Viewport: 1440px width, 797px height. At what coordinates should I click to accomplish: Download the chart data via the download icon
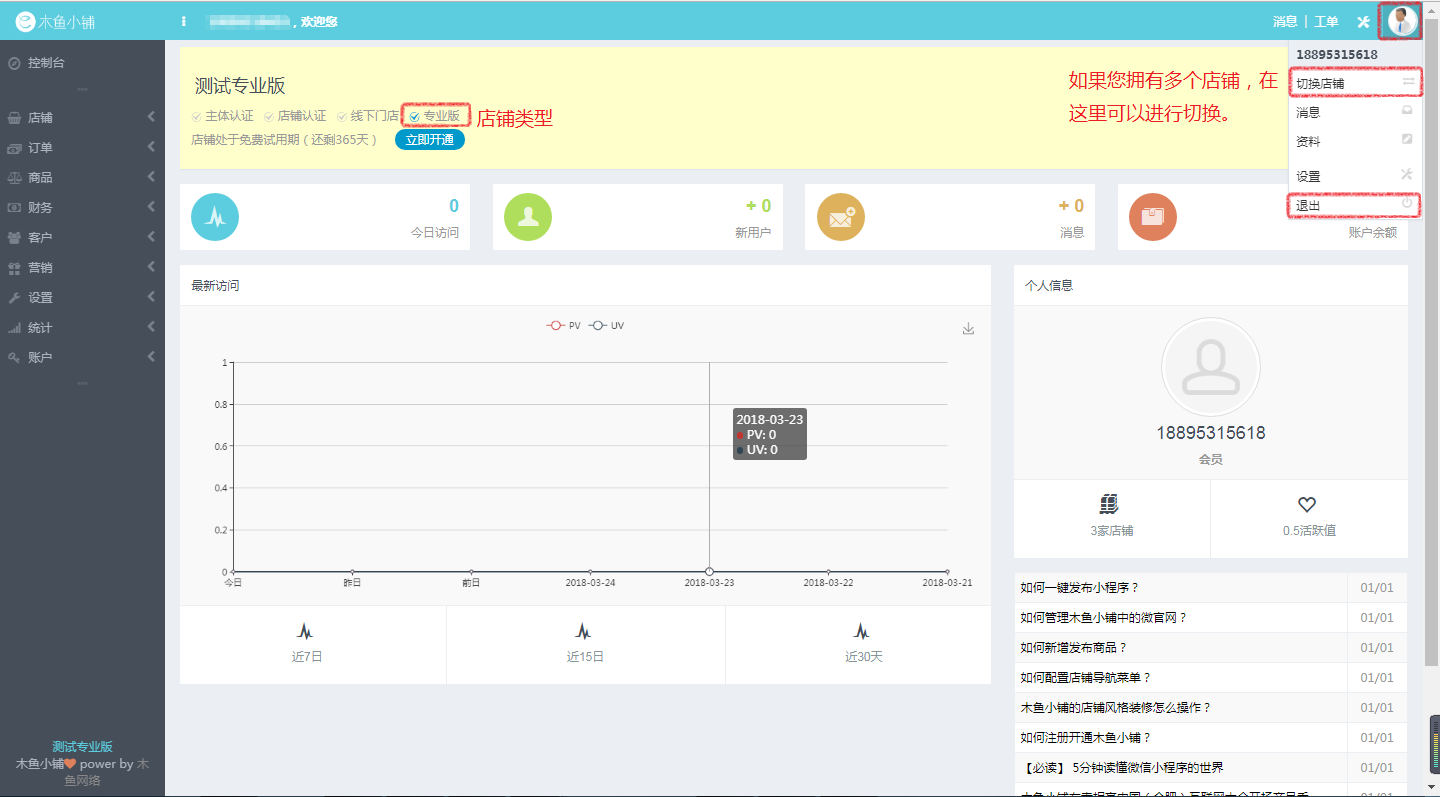tap(967, 327)
